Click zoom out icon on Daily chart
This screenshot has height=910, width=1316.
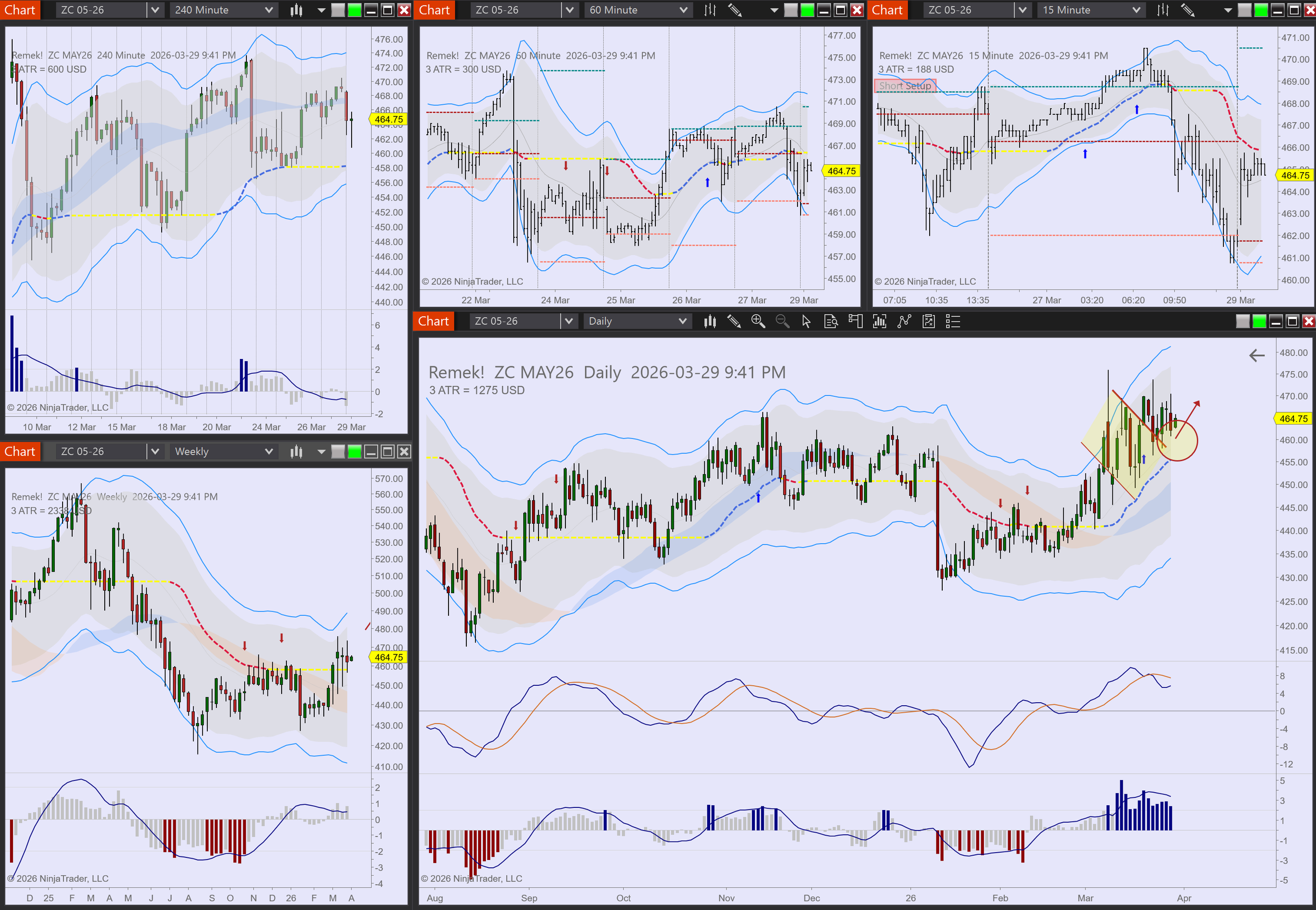coord(782,322)
